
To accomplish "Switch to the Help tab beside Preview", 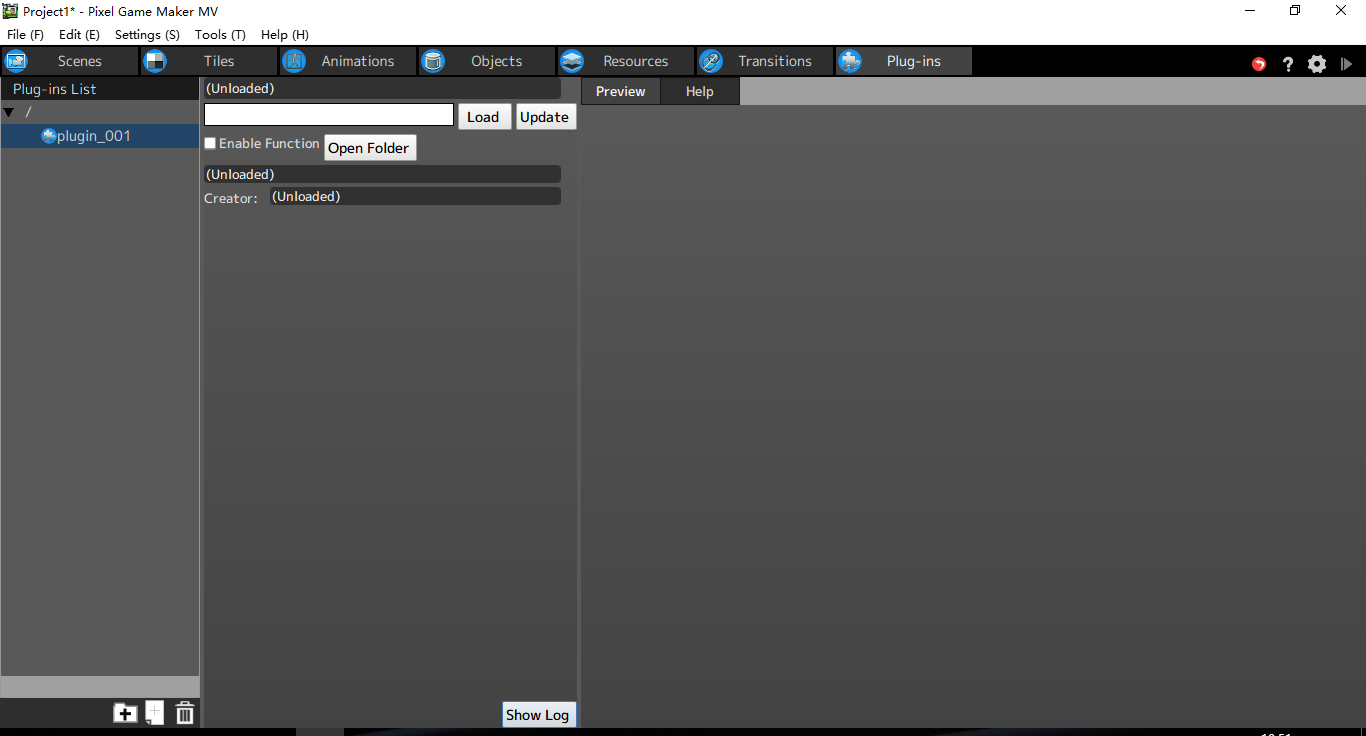I will point(700,91).
